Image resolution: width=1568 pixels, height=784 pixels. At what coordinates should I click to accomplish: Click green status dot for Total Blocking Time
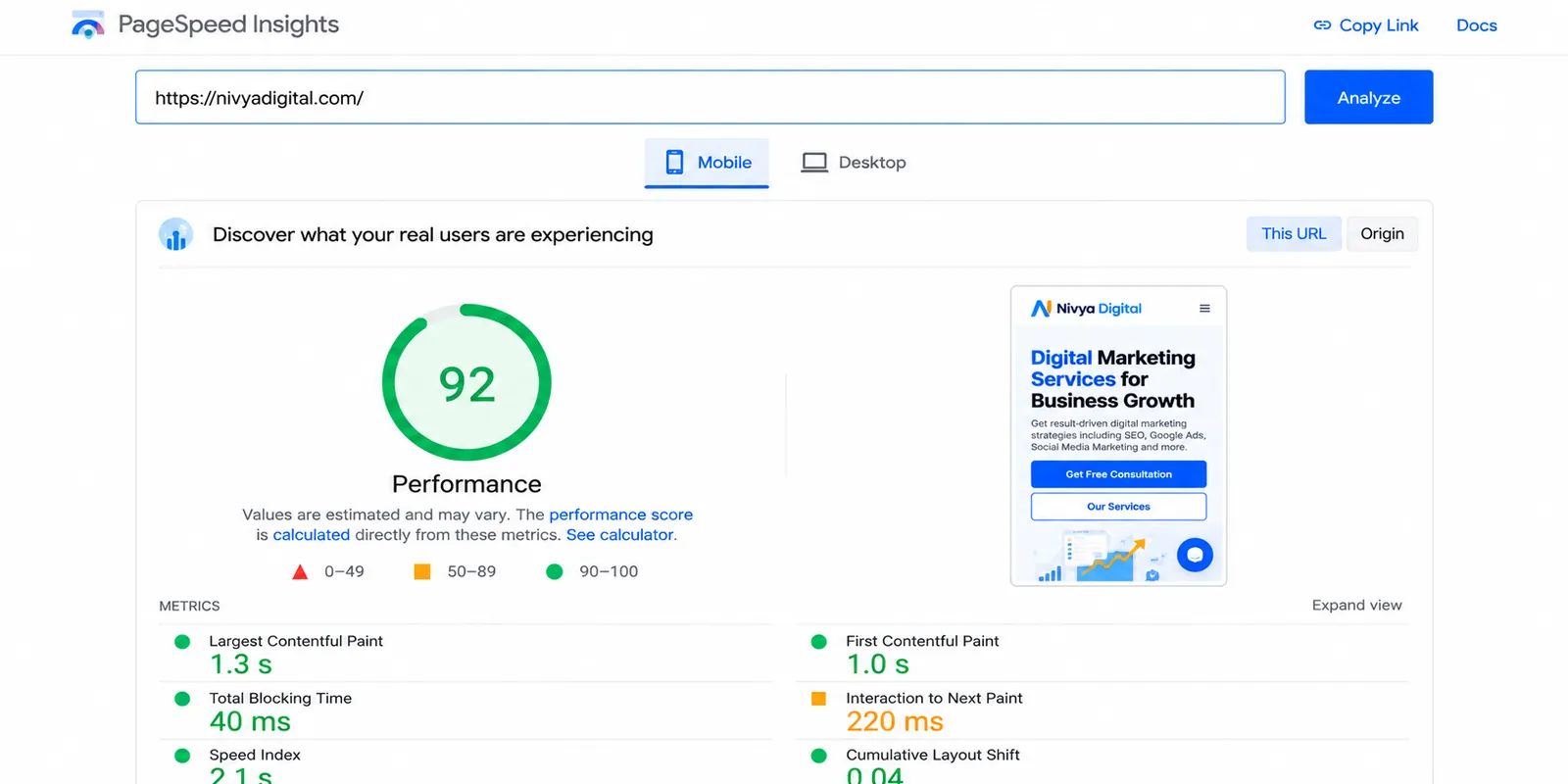182,699
